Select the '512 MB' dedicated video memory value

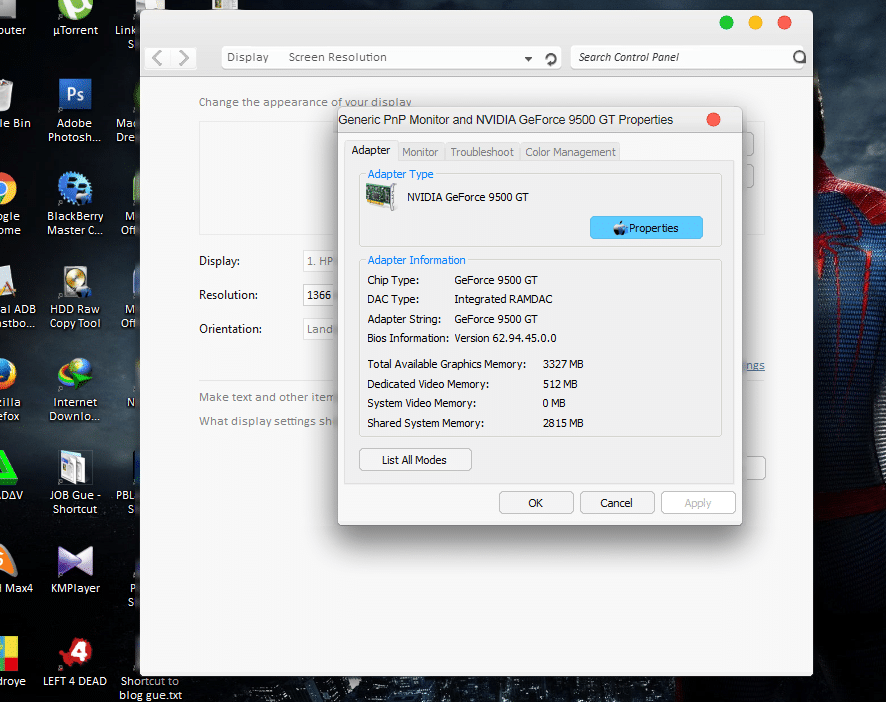point(560,384)
